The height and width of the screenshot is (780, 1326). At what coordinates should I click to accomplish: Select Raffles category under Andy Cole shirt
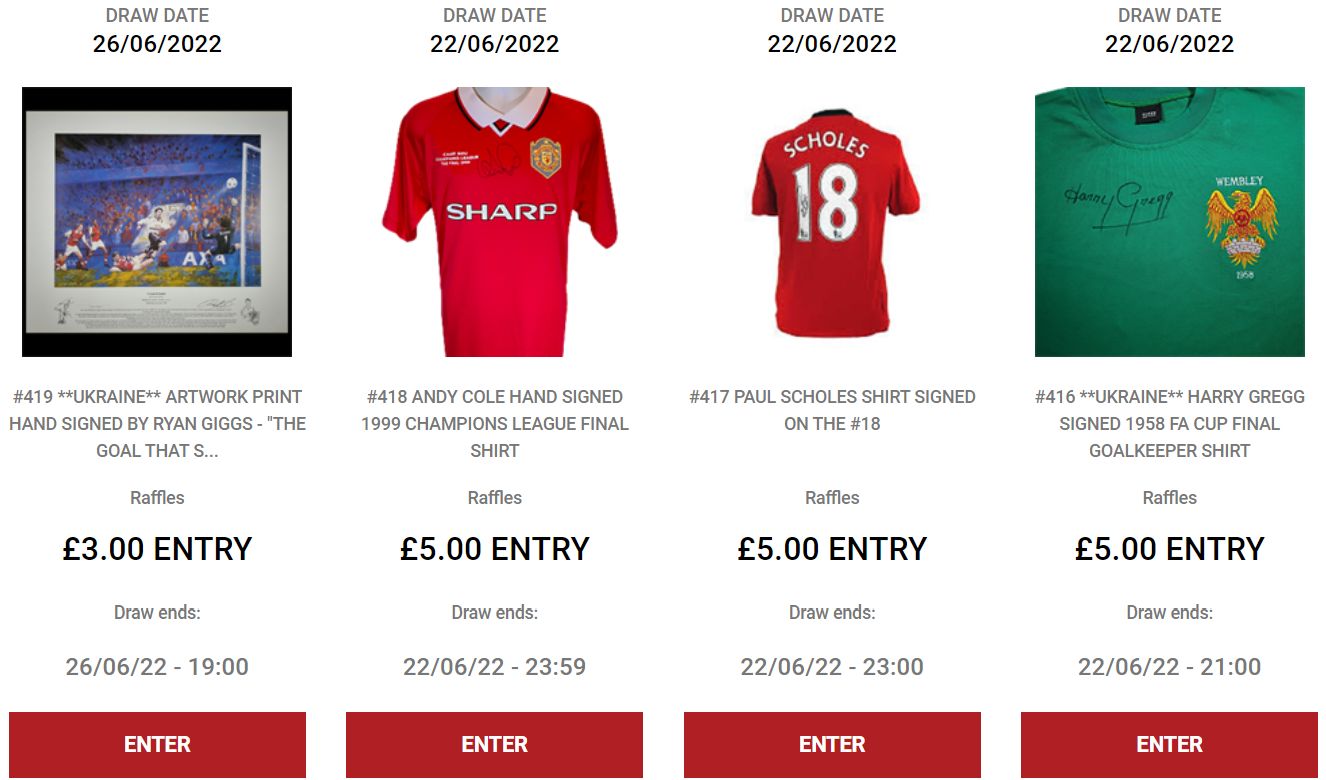coord(494,498)
